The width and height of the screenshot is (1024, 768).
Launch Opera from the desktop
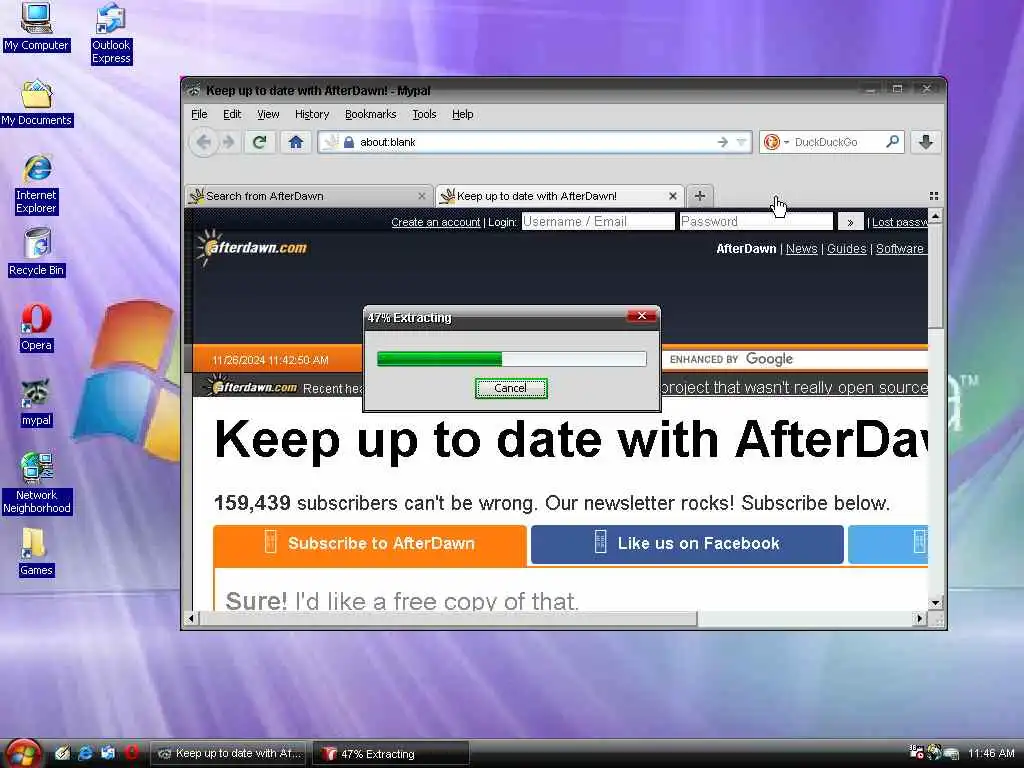[x=36, y=328]
